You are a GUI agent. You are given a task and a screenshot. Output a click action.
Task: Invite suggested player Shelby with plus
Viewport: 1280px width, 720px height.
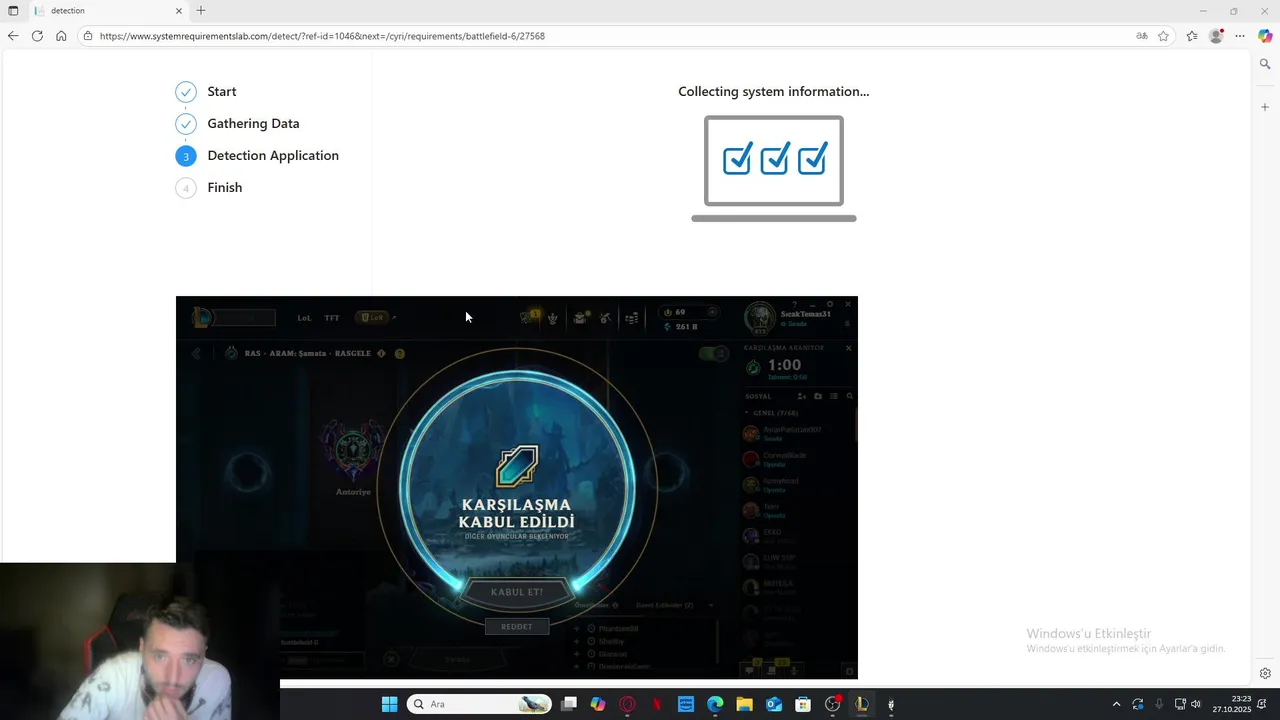578,641
